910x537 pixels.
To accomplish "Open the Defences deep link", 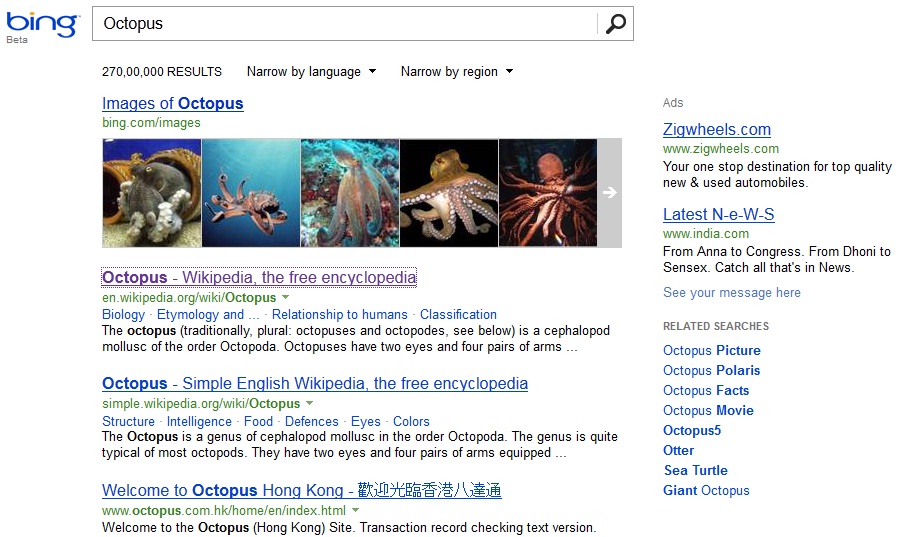I will (x=312, y=421).
